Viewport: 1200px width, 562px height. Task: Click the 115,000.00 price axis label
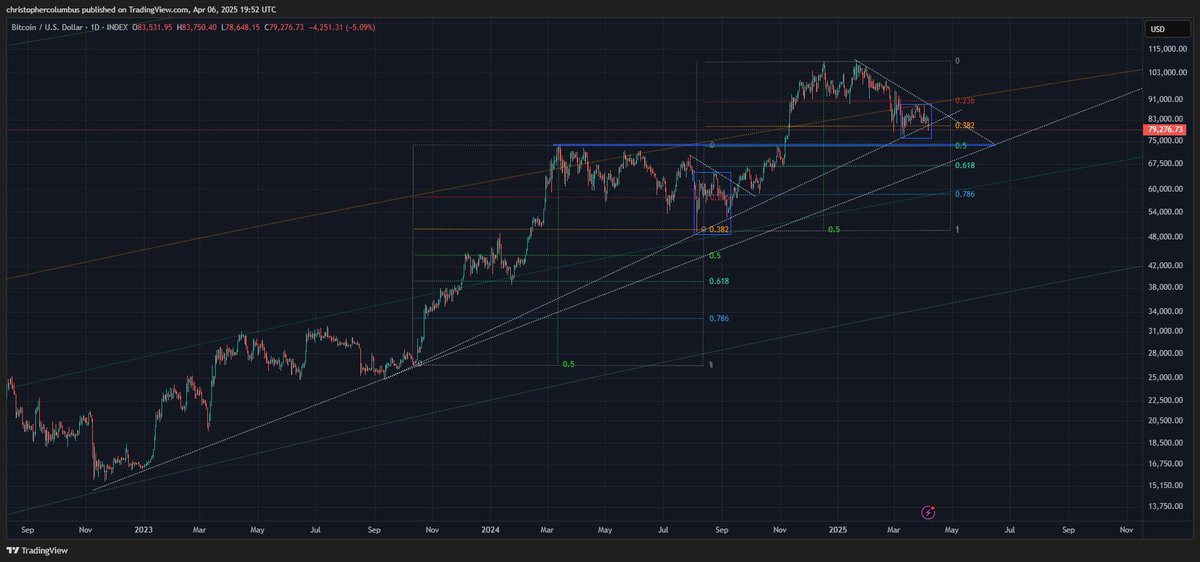1169,48
